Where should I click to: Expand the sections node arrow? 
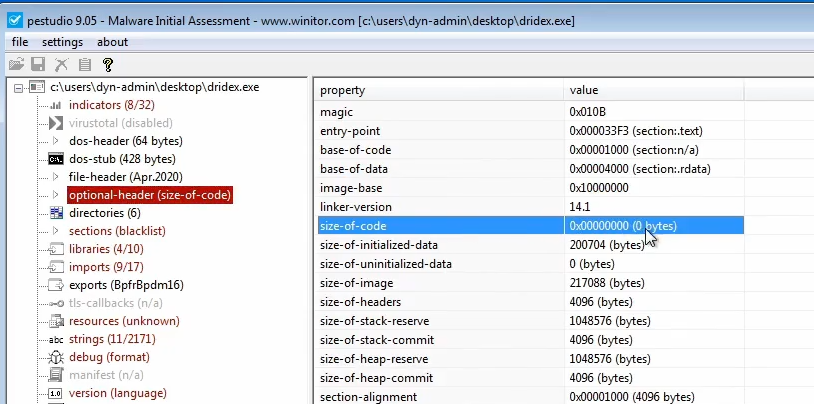[56, 231]
